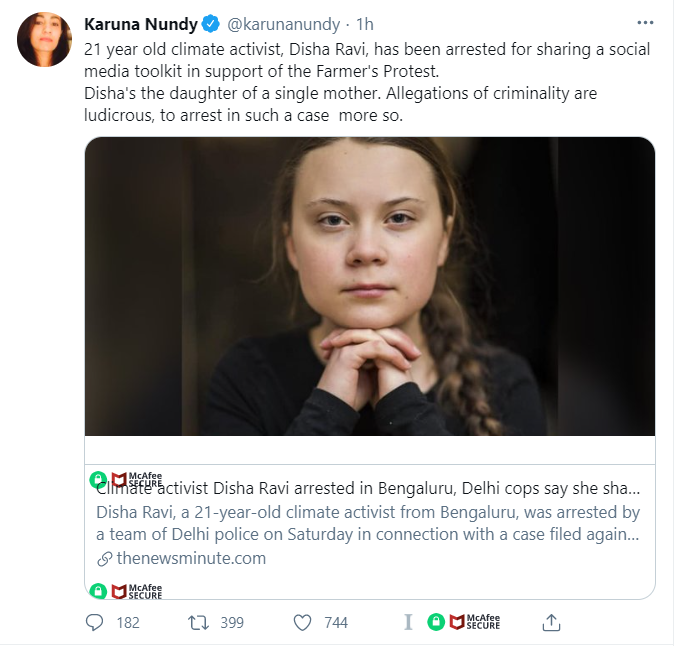Like the tweet with heart icon

click(x=303, y=622)
